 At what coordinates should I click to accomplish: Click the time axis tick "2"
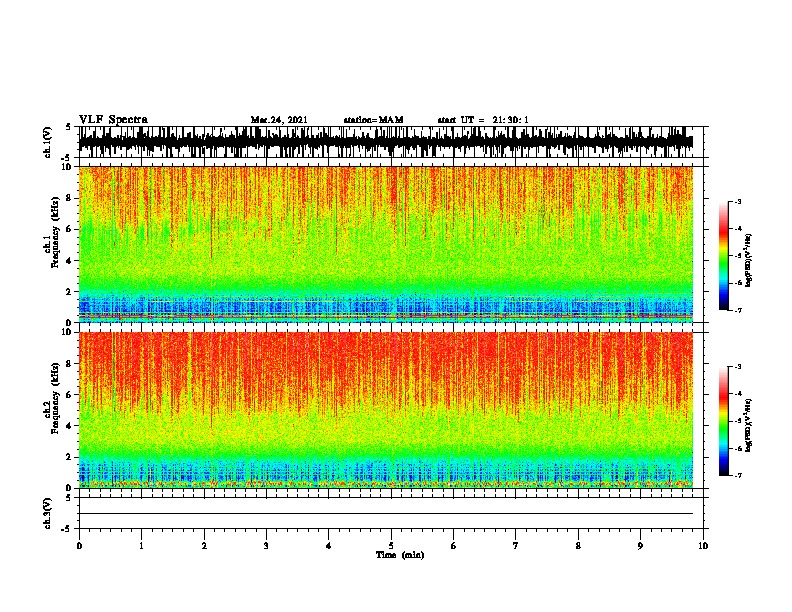[x=204, y=546]
